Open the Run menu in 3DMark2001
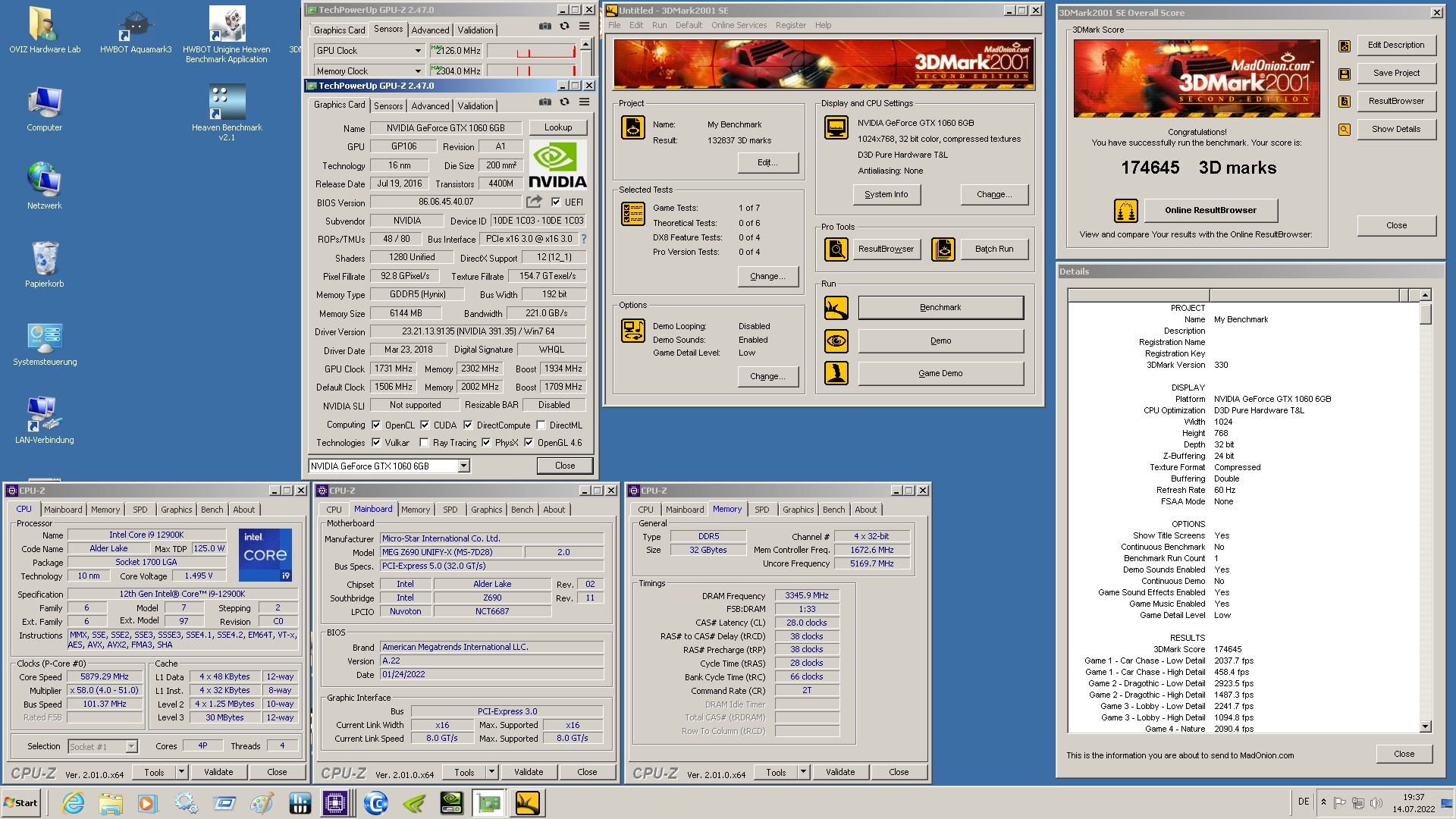1456x819 pixels. 660,25
